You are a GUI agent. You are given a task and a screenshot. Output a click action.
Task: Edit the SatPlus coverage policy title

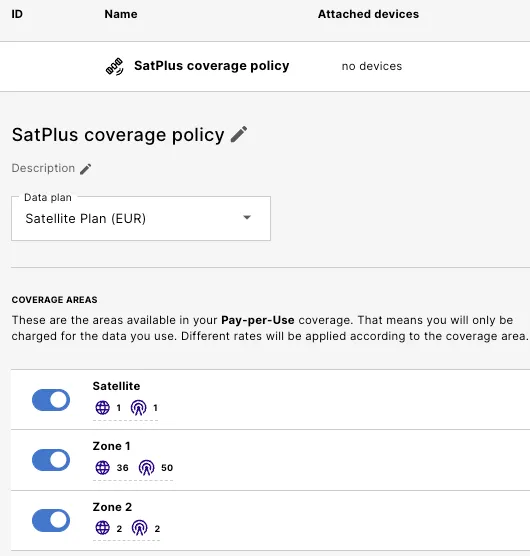[239, 134]
